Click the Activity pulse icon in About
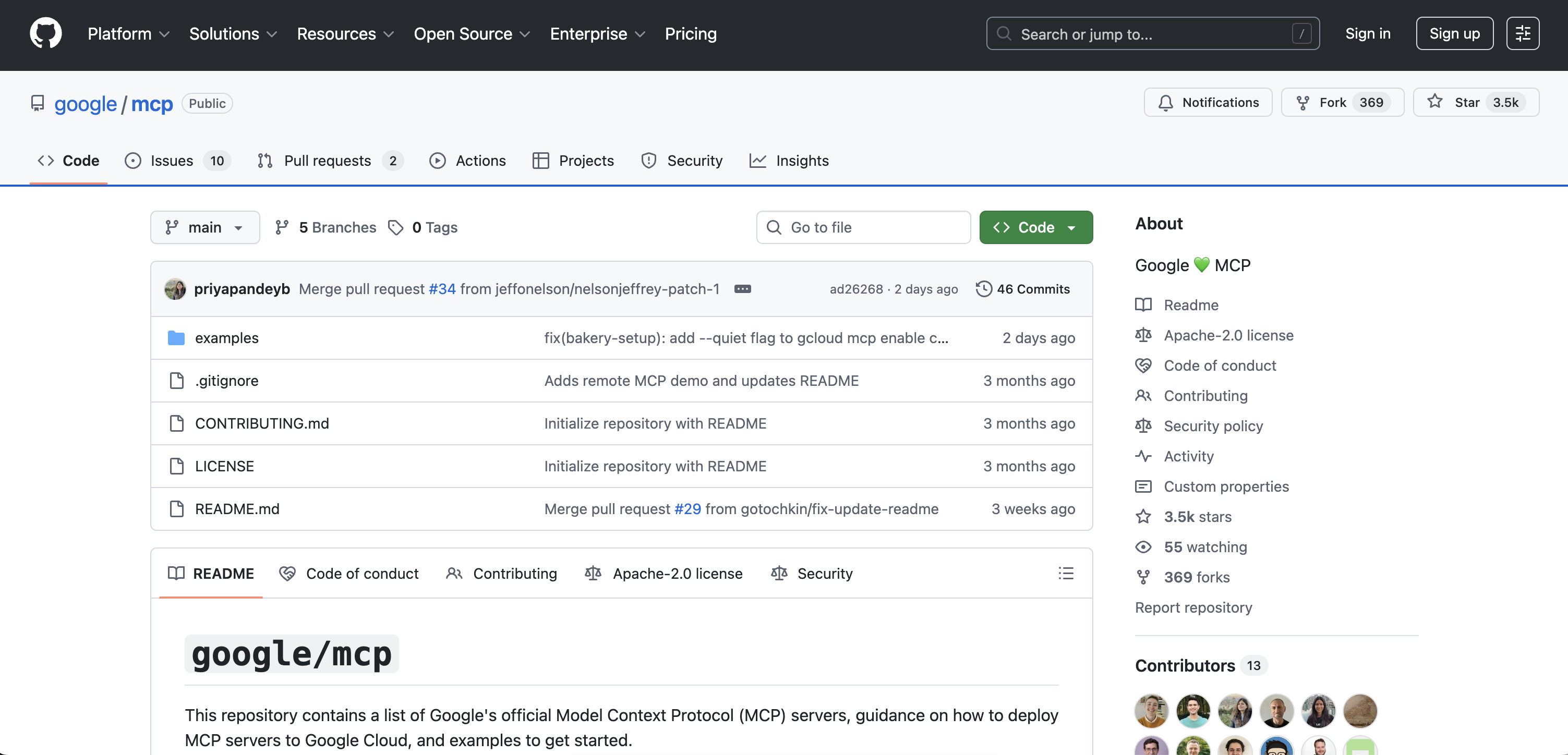This screenshot has height=755, width=1568. [1143, 456]
